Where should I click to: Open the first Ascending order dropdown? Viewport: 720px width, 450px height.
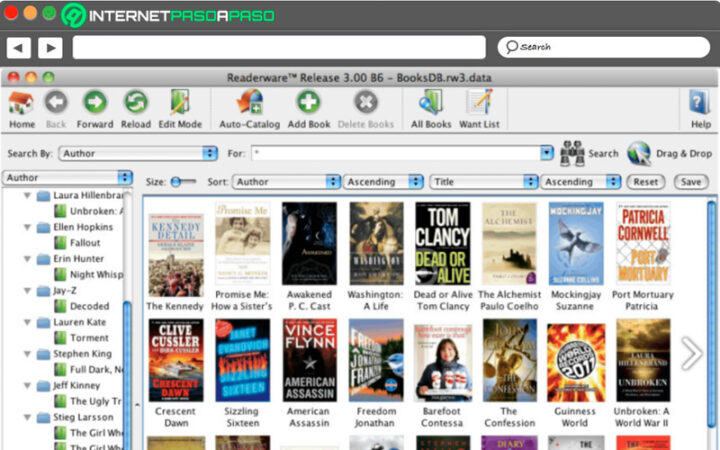pos(383,182)
